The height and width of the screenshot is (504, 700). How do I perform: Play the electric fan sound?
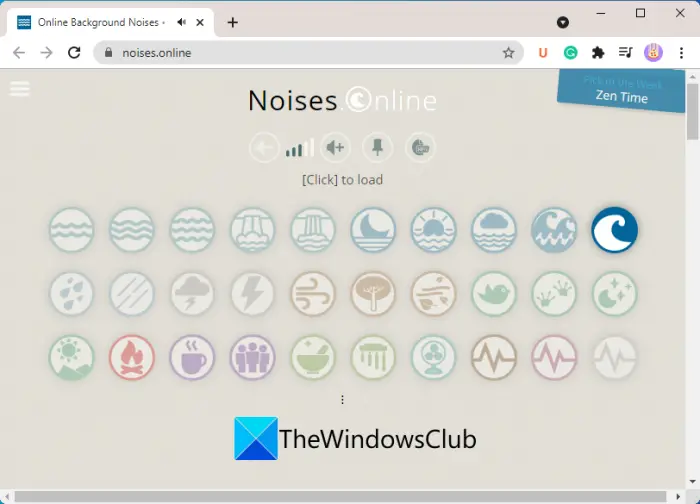coord(433,357)
